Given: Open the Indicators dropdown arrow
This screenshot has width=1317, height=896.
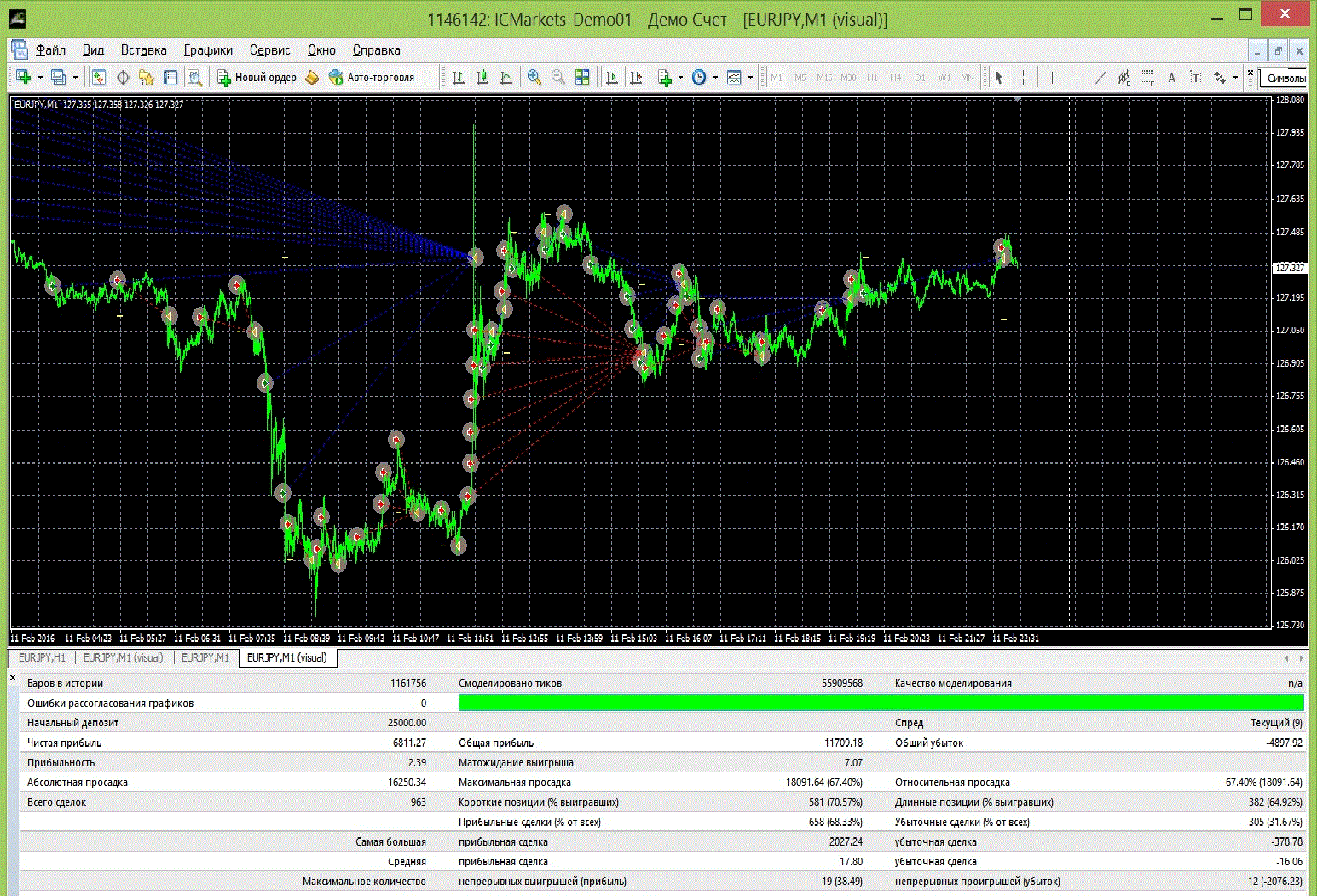Looking at the screenshot, I should (680, 78).
